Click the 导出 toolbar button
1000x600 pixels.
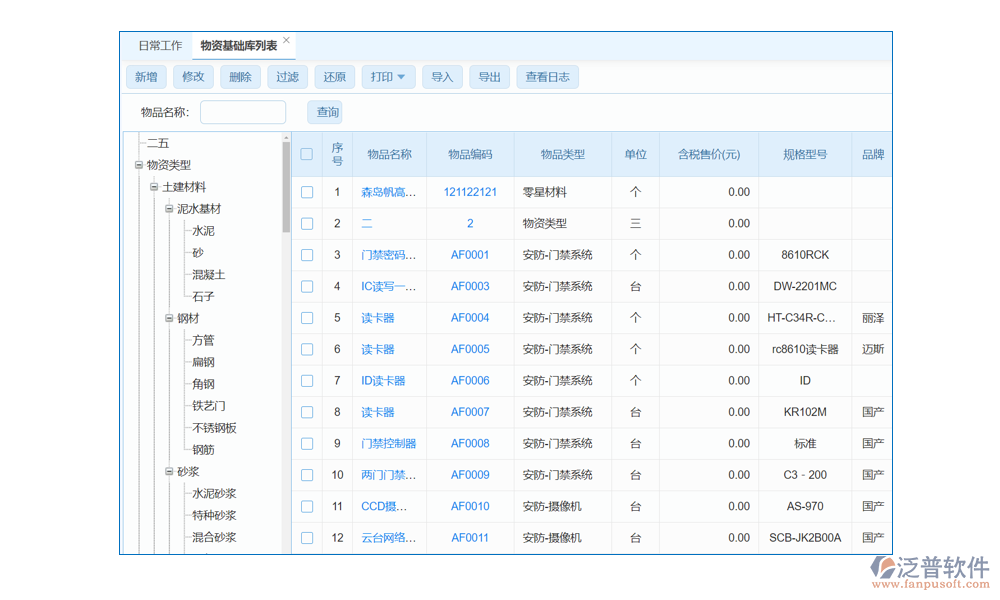click(489, 77)
